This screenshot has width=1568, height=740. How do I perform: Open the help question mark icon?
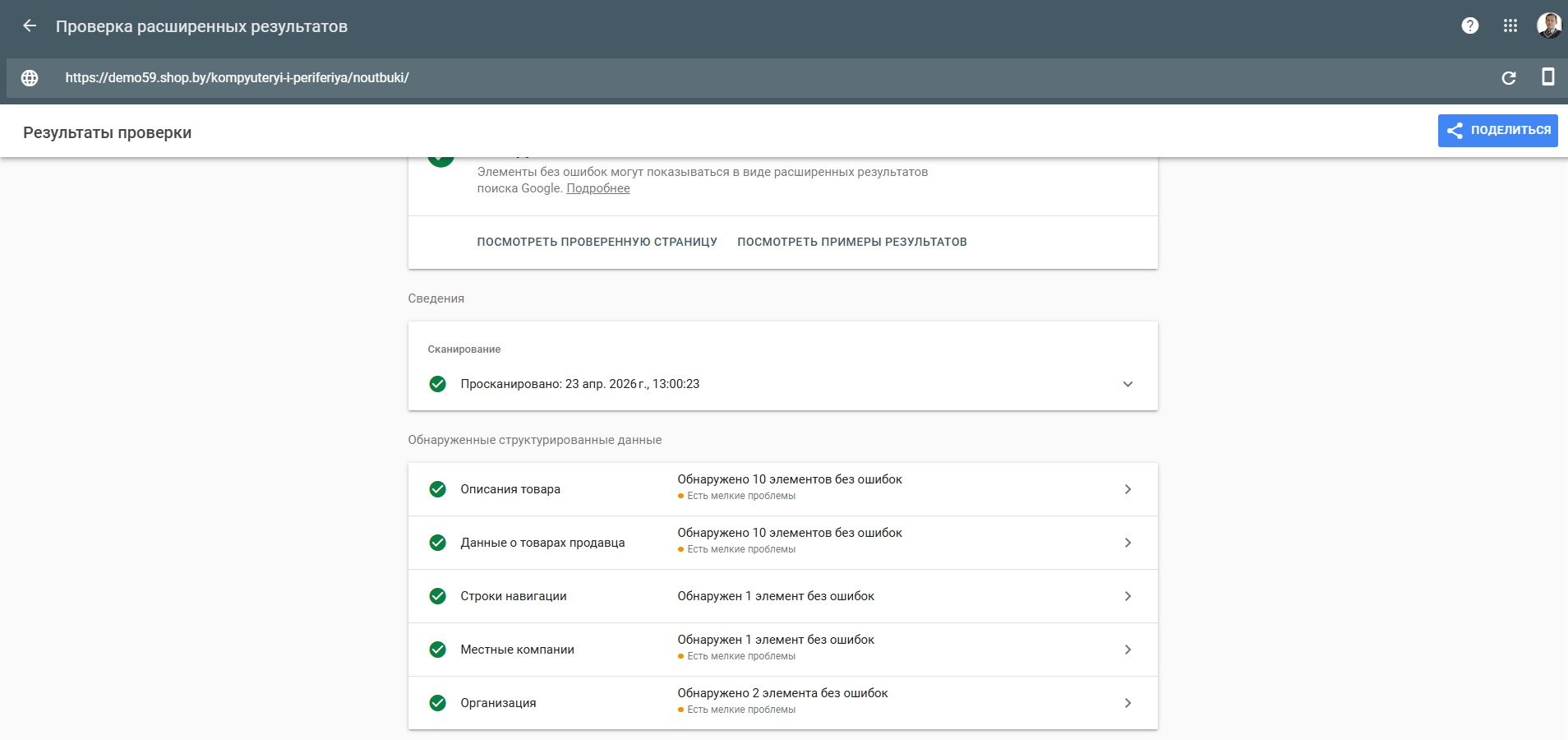(x=1470, y=26)
